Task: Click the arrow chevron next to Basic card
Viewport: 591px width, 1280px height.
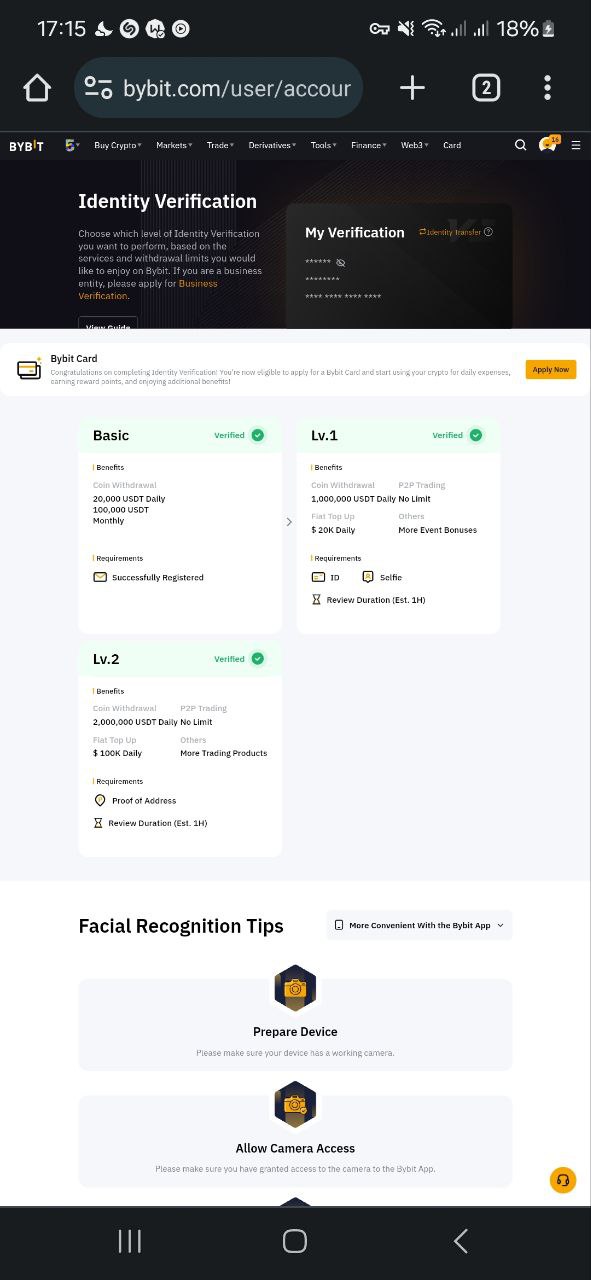Action: (x=289, y=522)
